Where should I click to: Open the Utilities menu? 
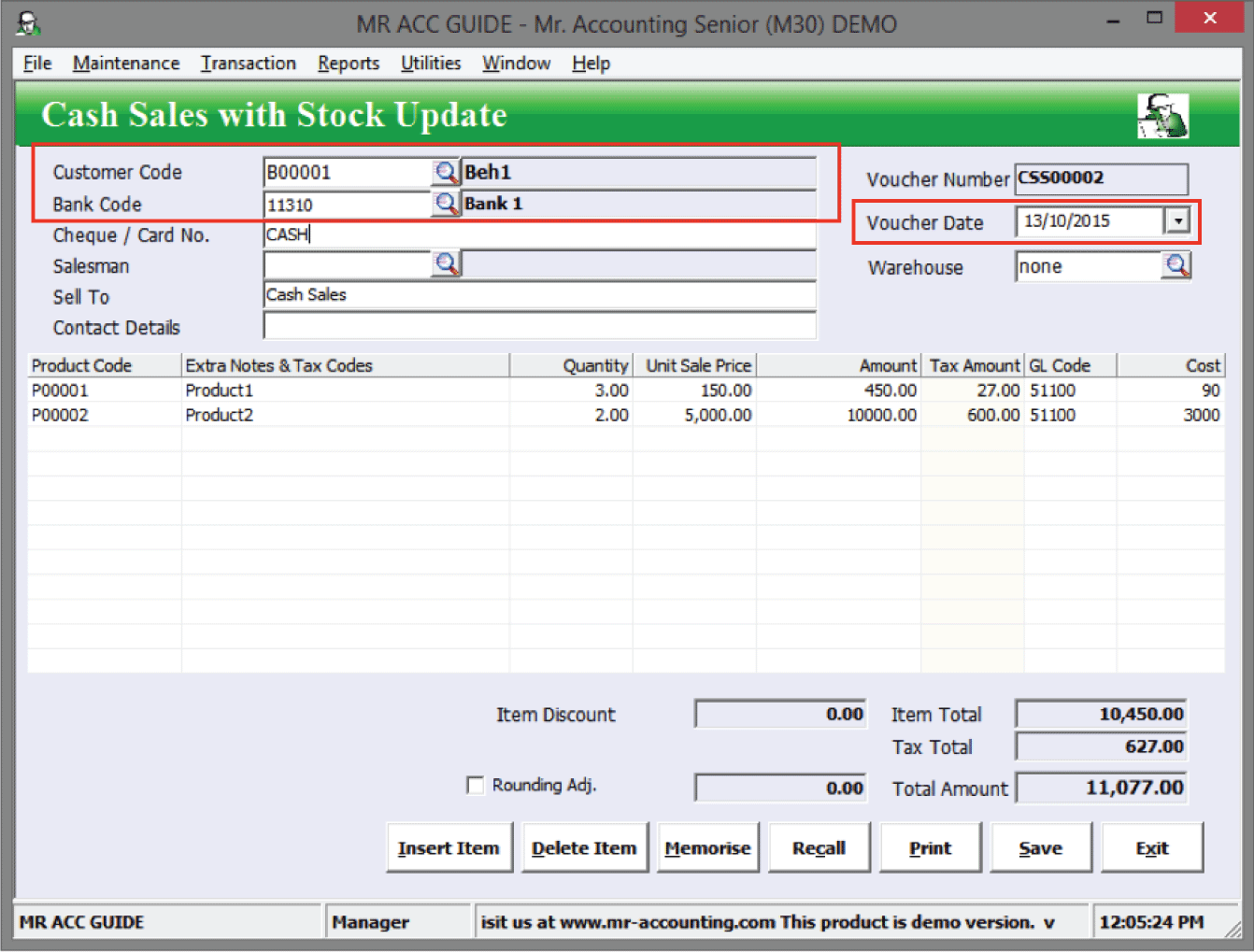430,64
